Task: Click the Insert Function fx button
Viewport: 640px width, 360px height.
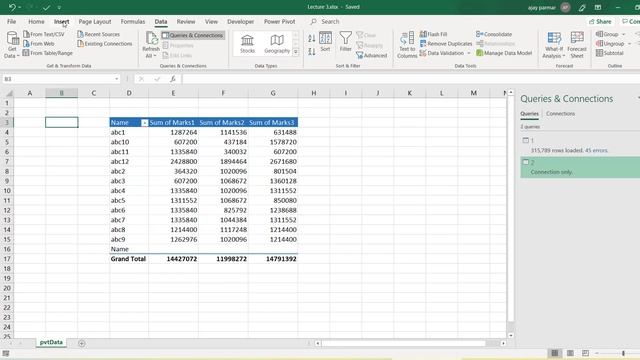Action: pos(173,79)
